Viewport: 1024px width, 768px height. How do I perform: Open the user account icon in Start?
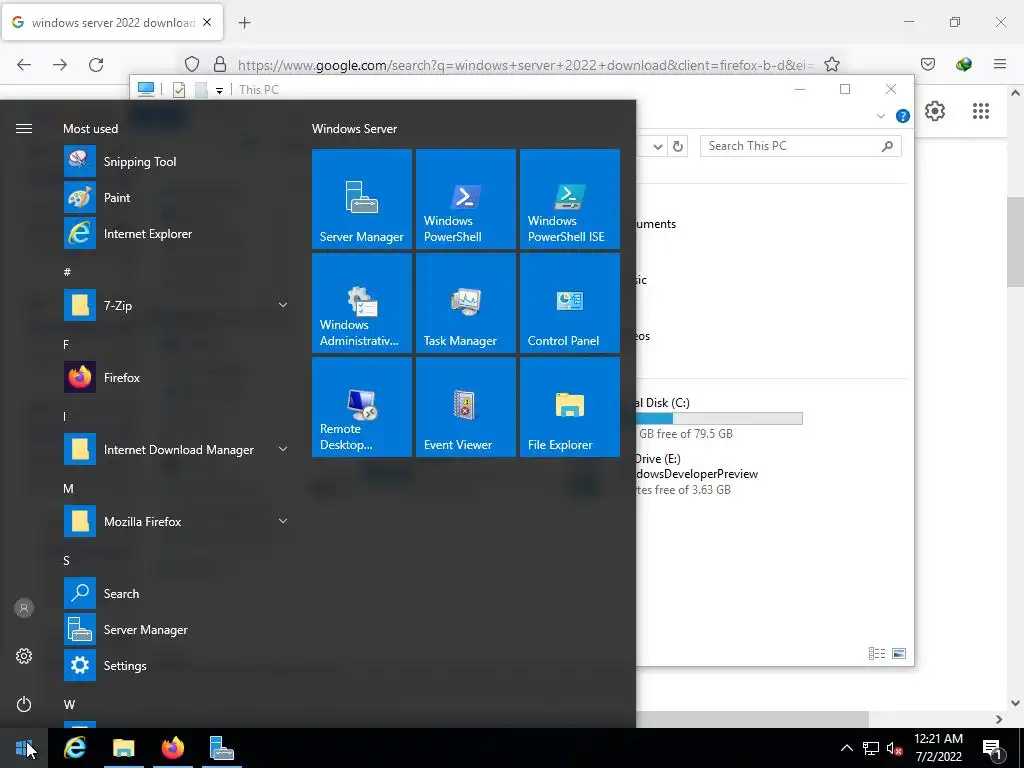[24, 608]
